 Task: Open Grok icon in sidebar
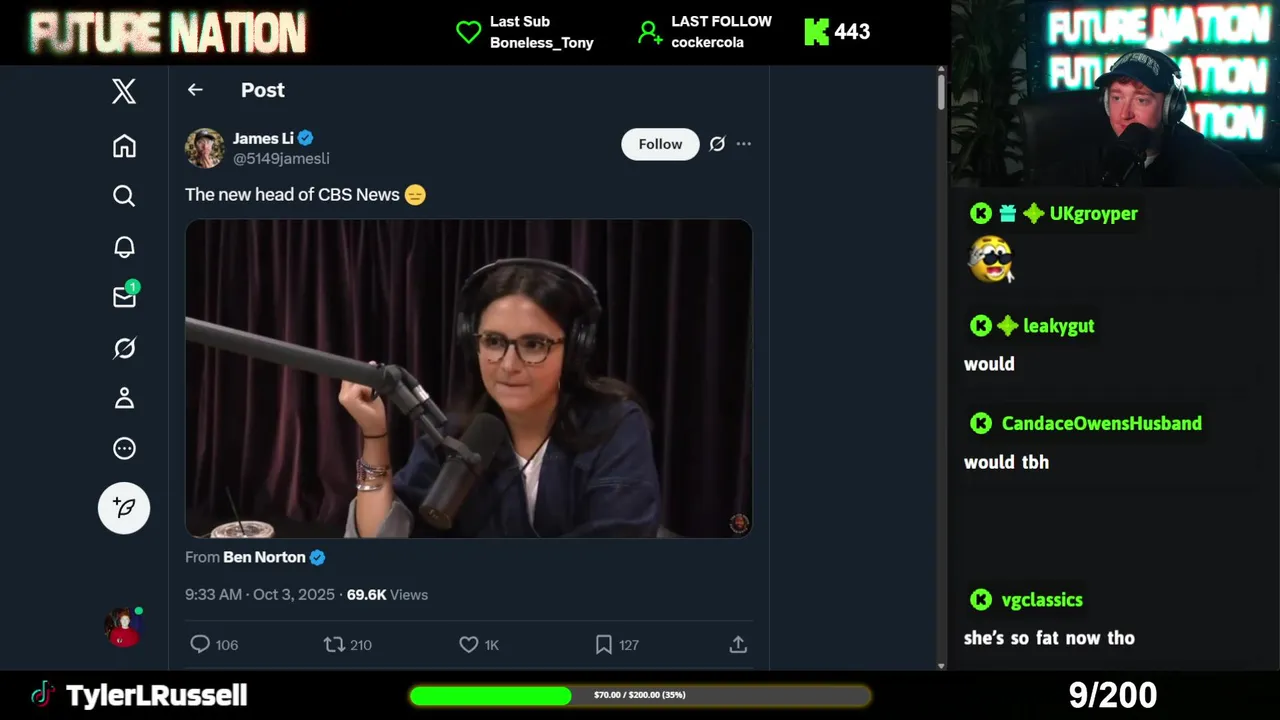pyautogui.click(x=124, y=348)
